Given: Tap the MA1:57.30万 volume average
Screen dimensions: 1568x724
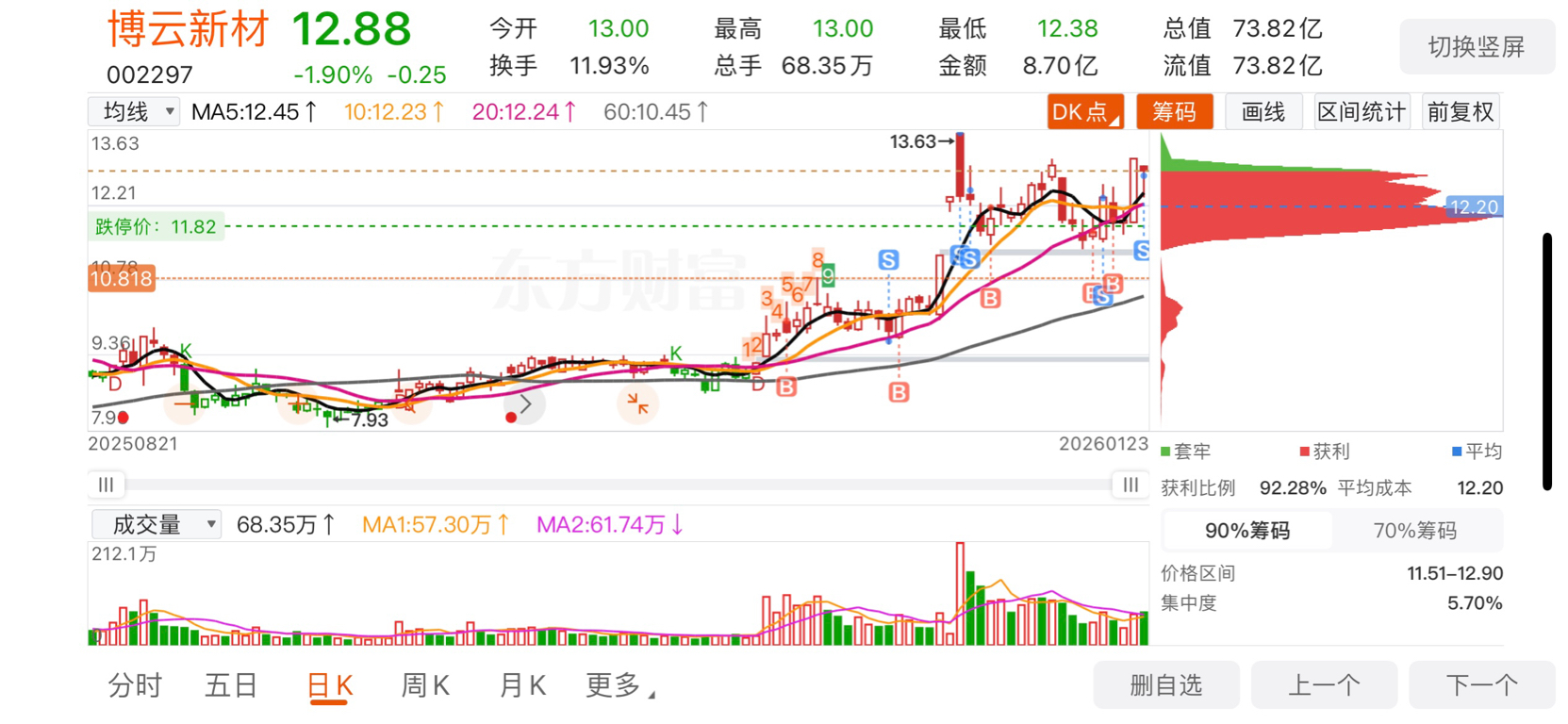Looking at the screenshot, I should 436,524.
